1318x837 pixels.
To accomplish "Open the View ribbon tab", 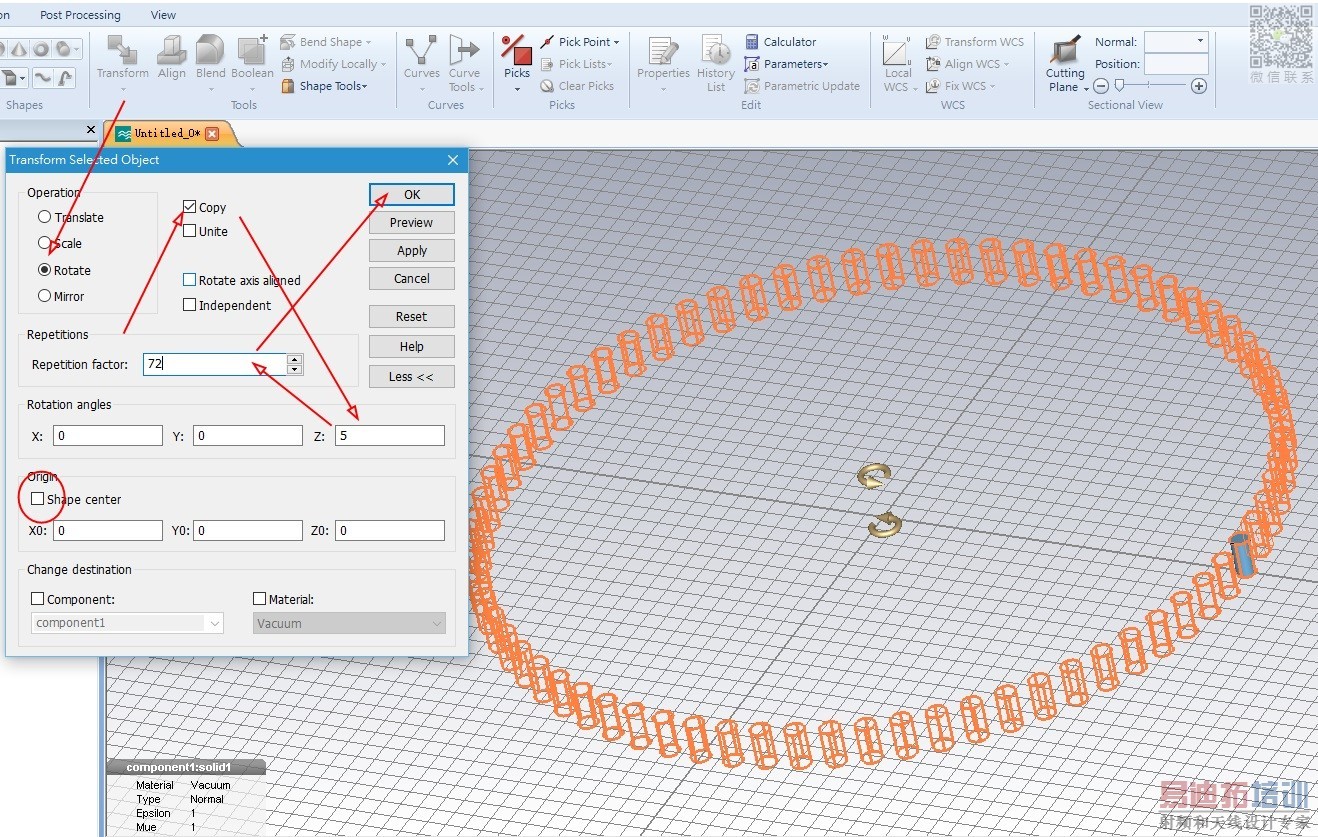I will 163,15.
